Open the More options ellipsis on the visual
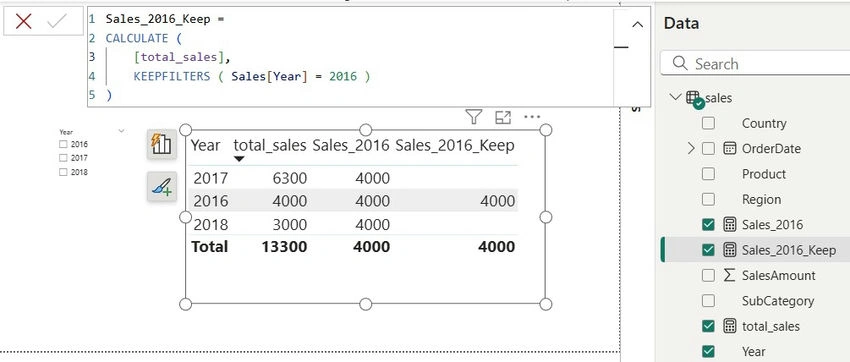Image resolution: width=850 pixels, height=362 pixels. pos(532,117)
